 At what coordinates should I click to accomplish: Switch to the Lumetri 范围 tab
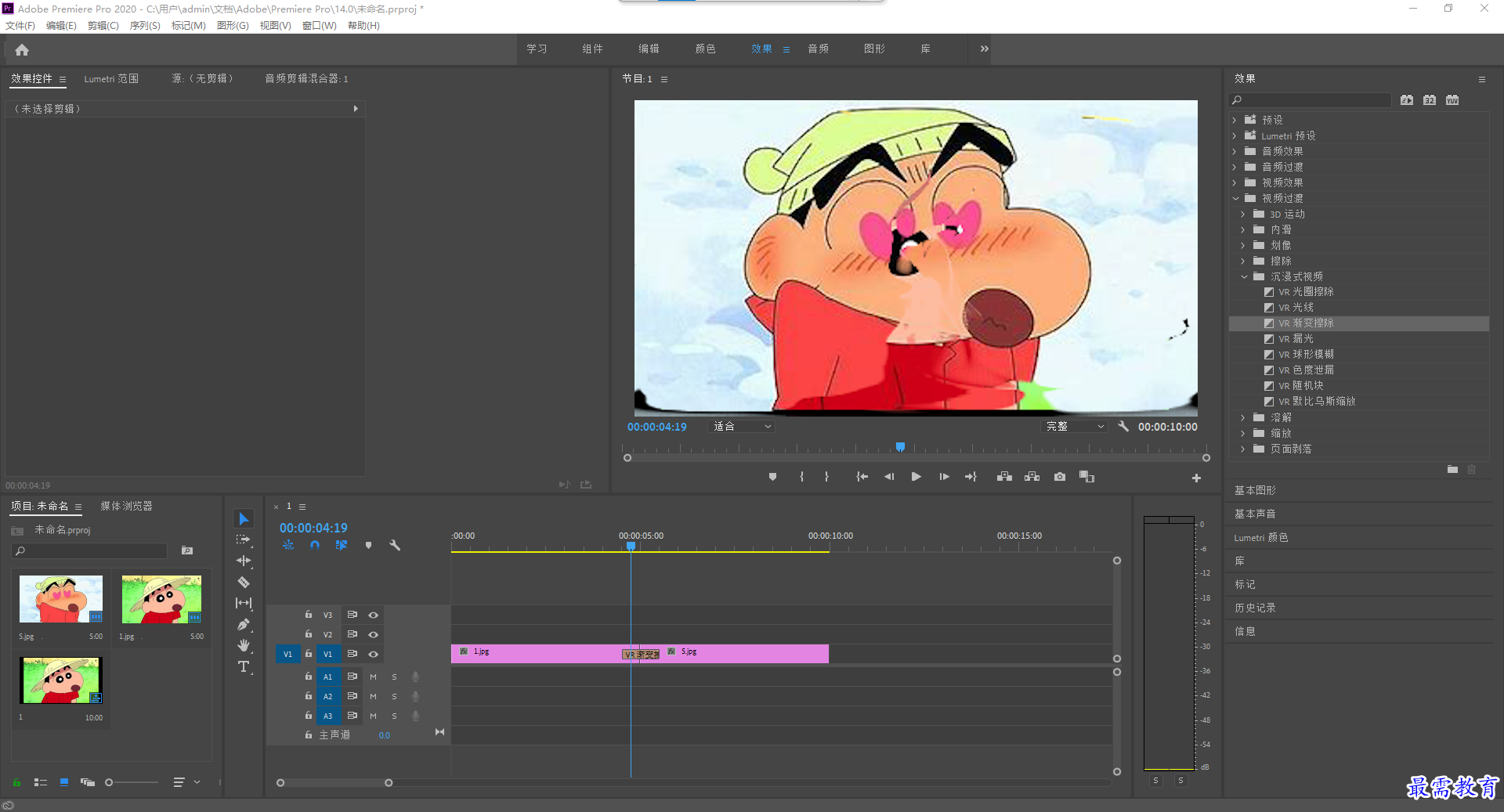pyautogui.click(x=111, y=78)
